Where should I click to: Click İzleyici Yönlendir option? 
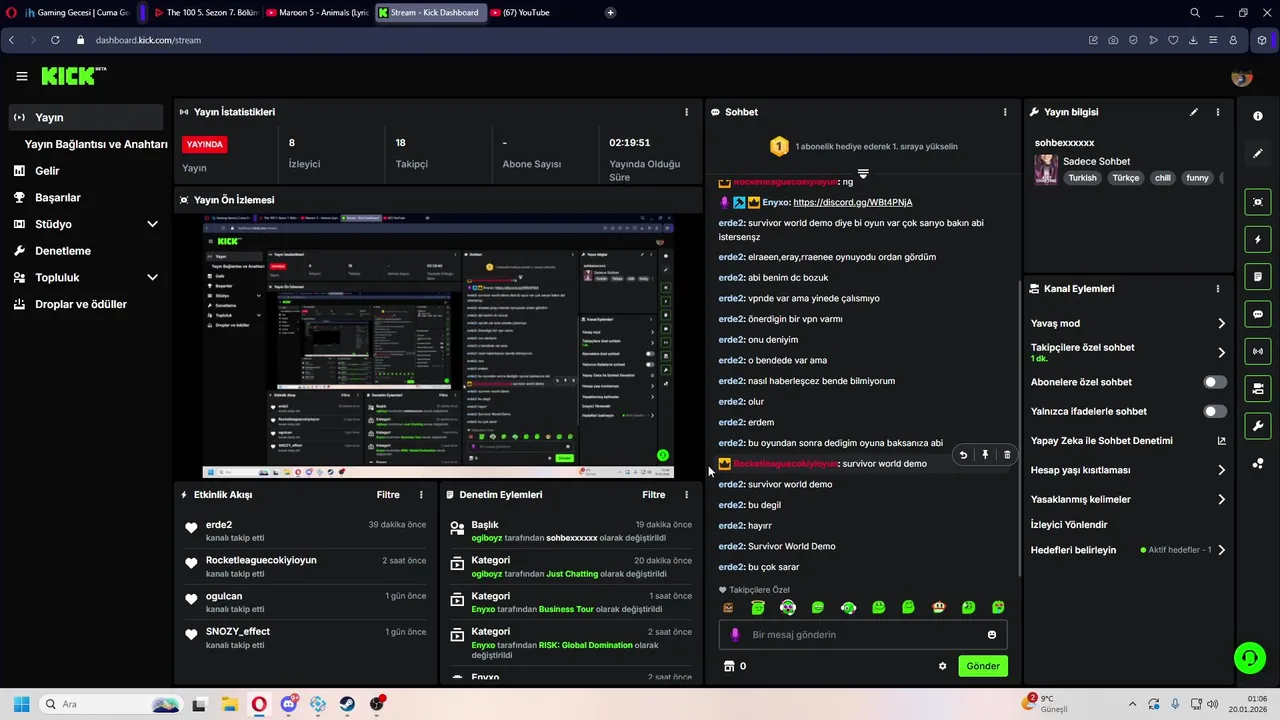(1069, 525)
